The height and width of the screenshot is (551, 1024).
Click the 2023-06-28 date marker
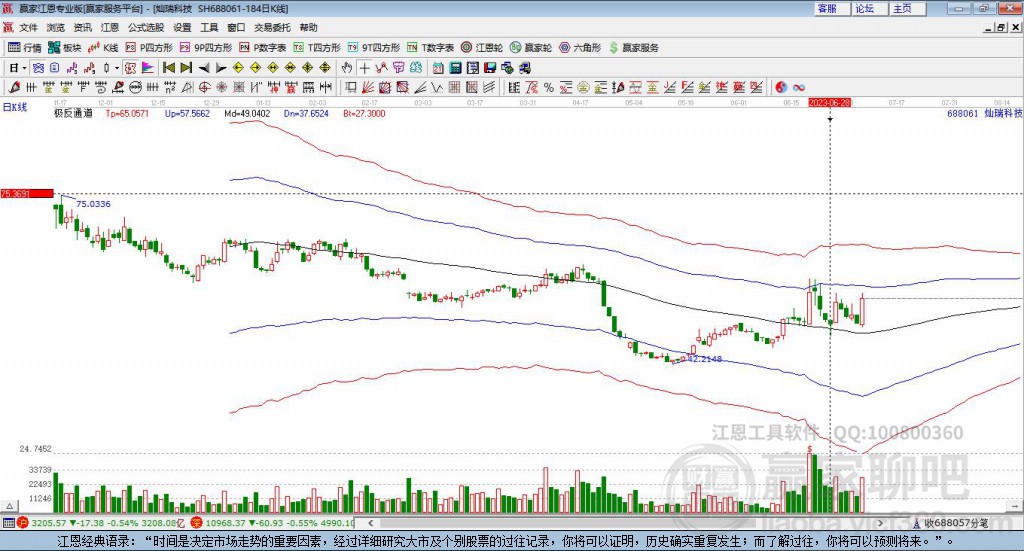click(829, 102)
